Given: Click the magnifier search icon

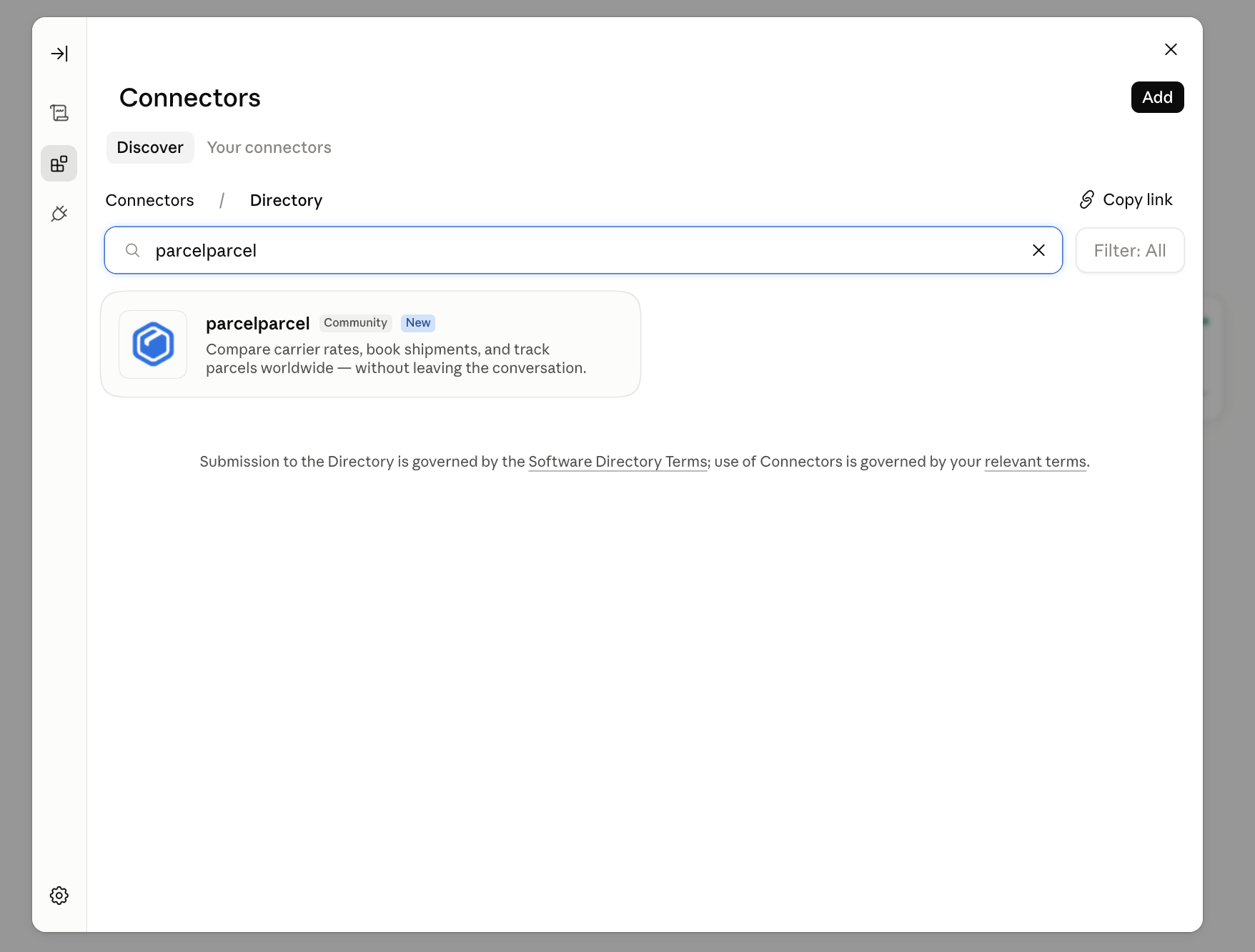Looking at the screenshot, I should [132, 250].
